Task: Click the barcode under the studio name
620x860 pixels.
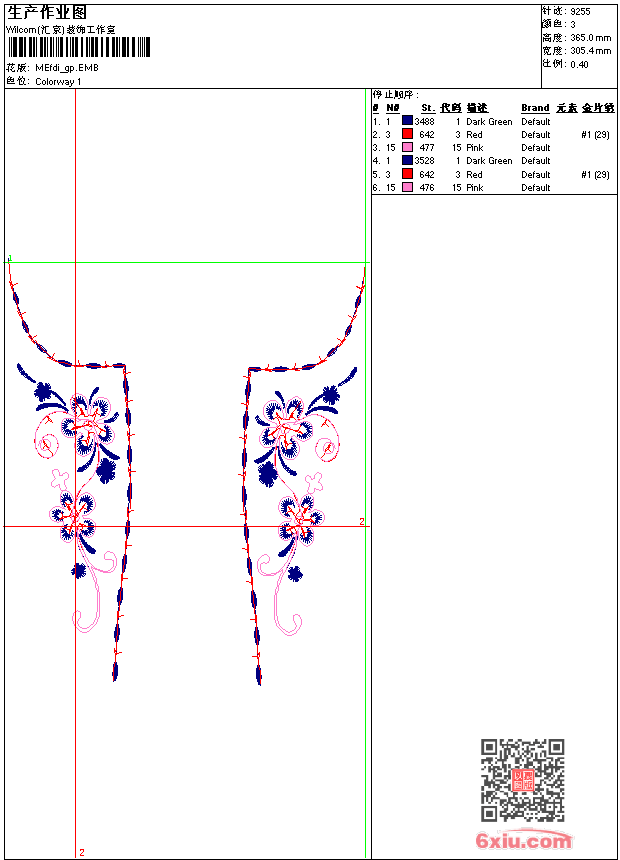Action: pos(78,47)
